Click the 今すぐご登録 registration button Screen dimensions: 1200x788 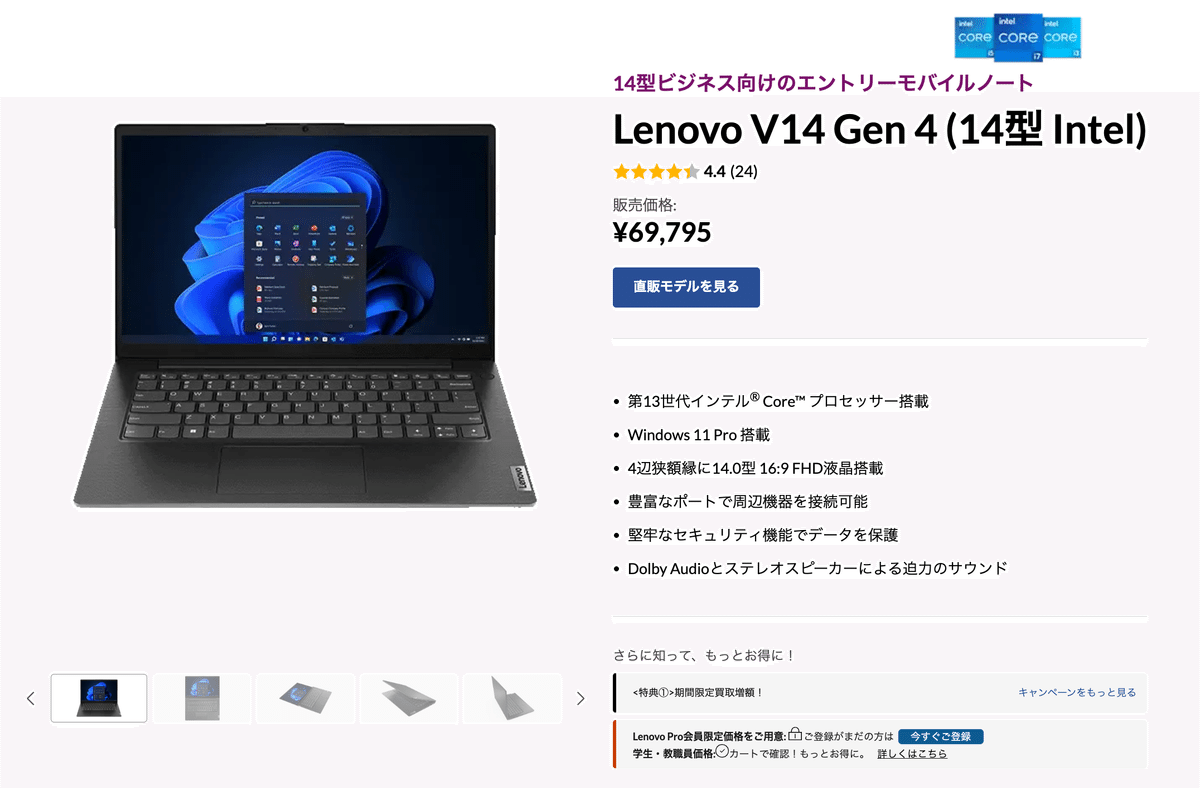click(x=941, y=736)
